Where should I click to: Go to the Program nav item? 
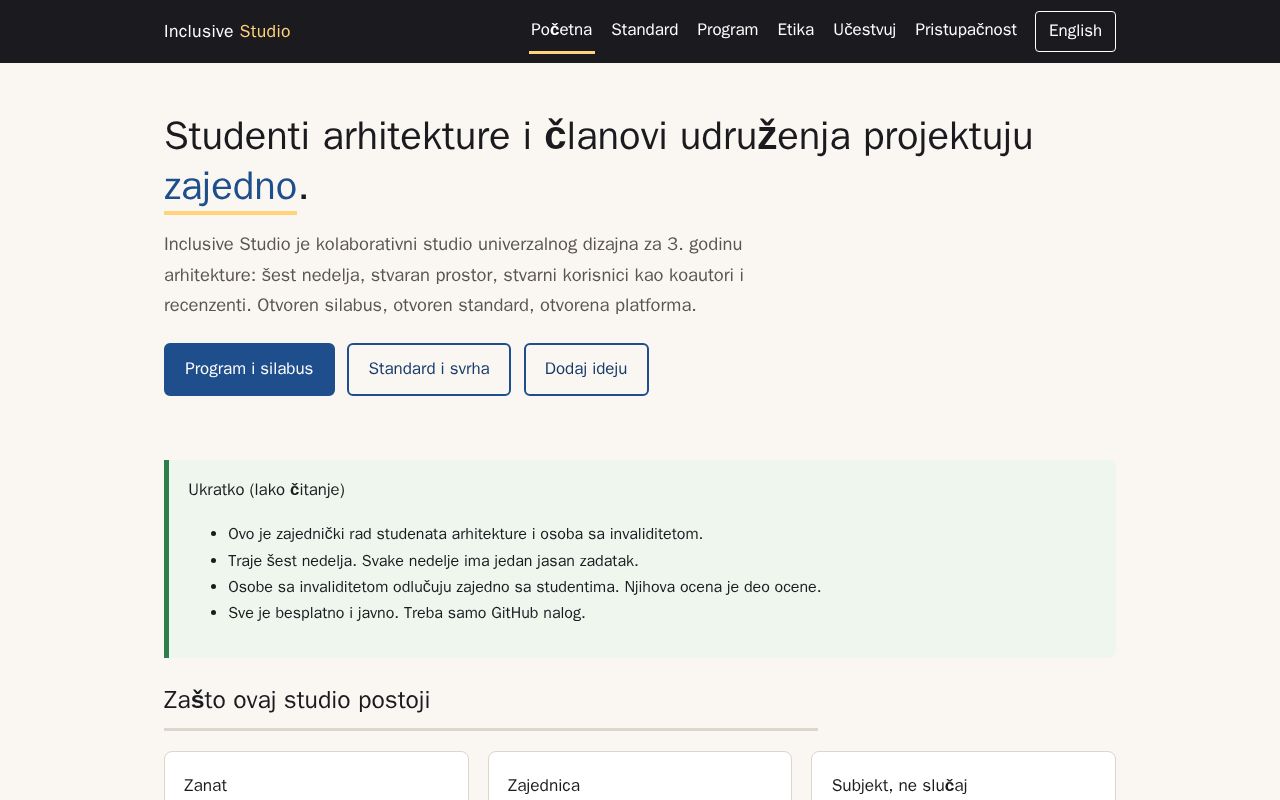(x=728, y=30)
